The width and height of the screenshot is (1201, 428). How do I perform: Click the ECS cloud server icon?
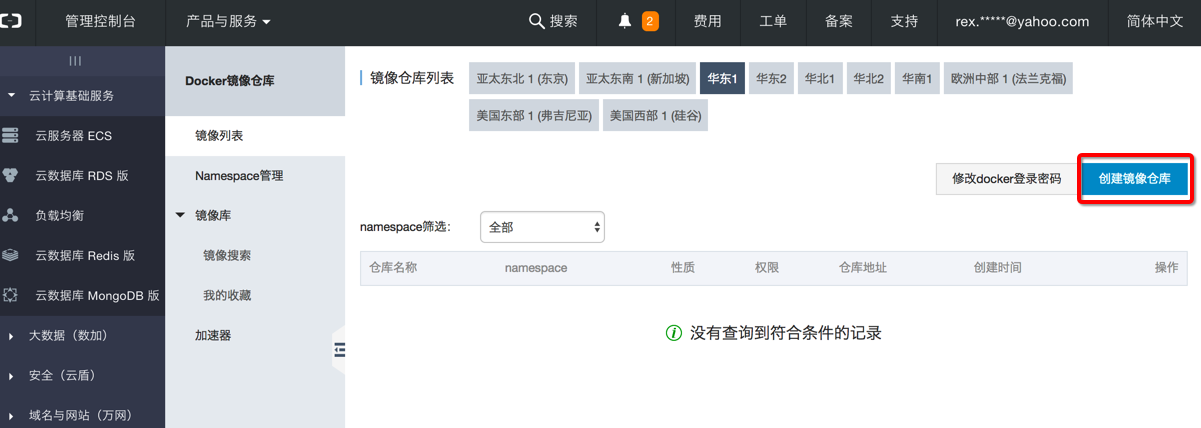point(11,135)
